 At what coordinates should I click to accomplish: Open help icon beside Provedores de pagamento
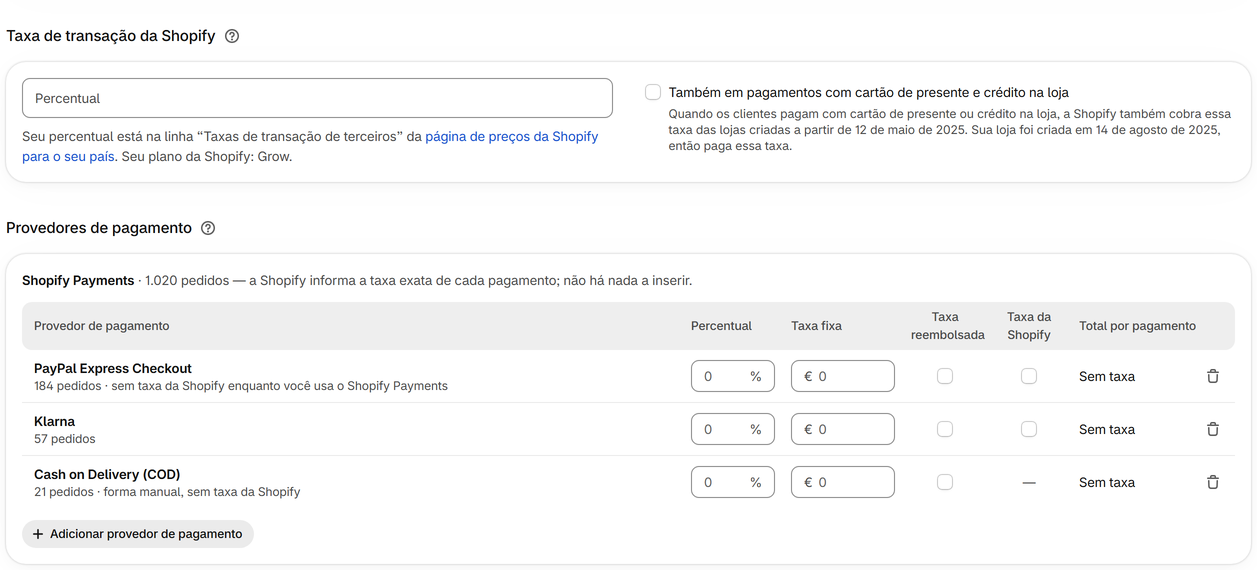[208, 228]
